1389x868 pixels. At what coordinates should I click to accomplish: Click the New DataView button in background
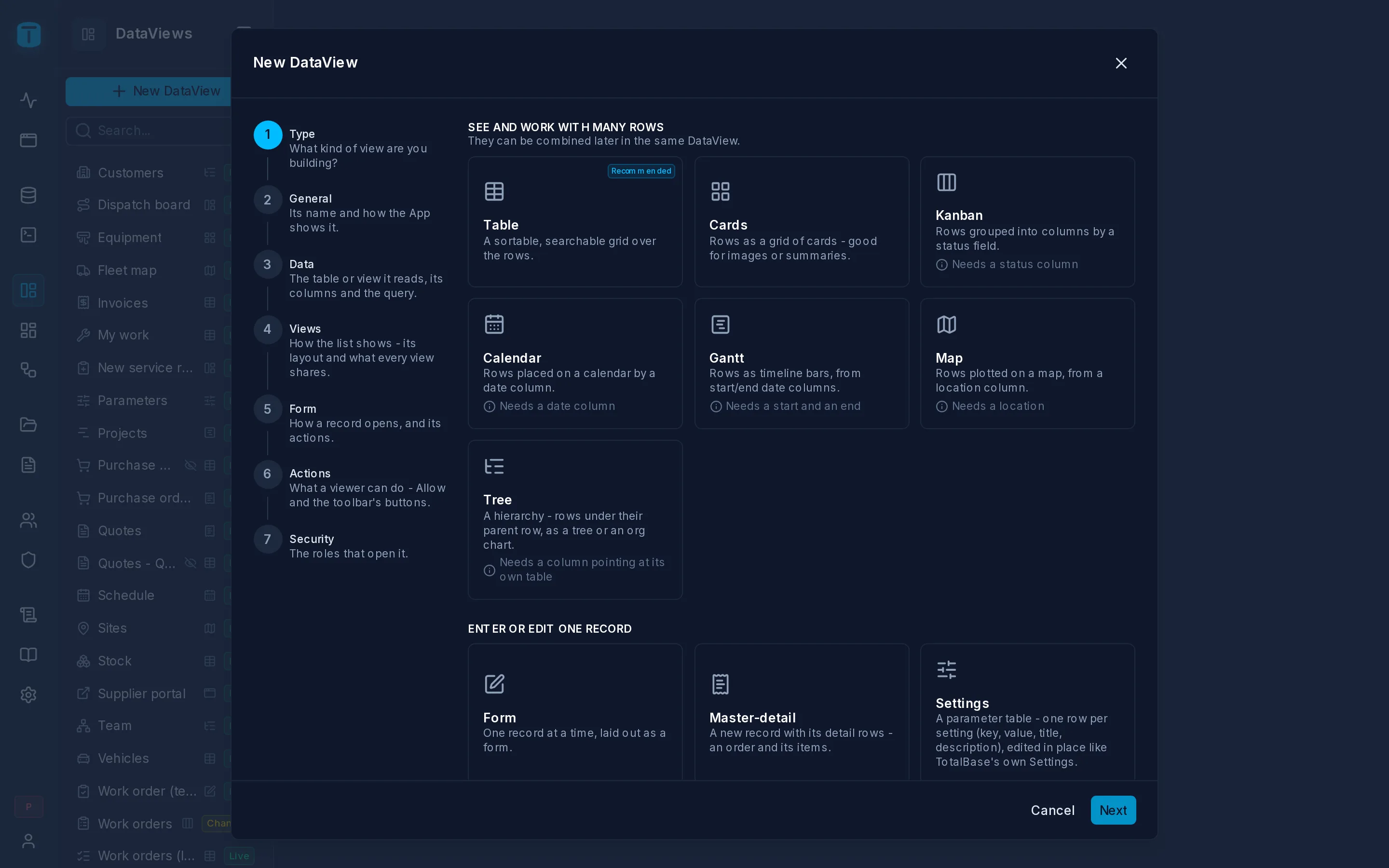tap(149, 91)
